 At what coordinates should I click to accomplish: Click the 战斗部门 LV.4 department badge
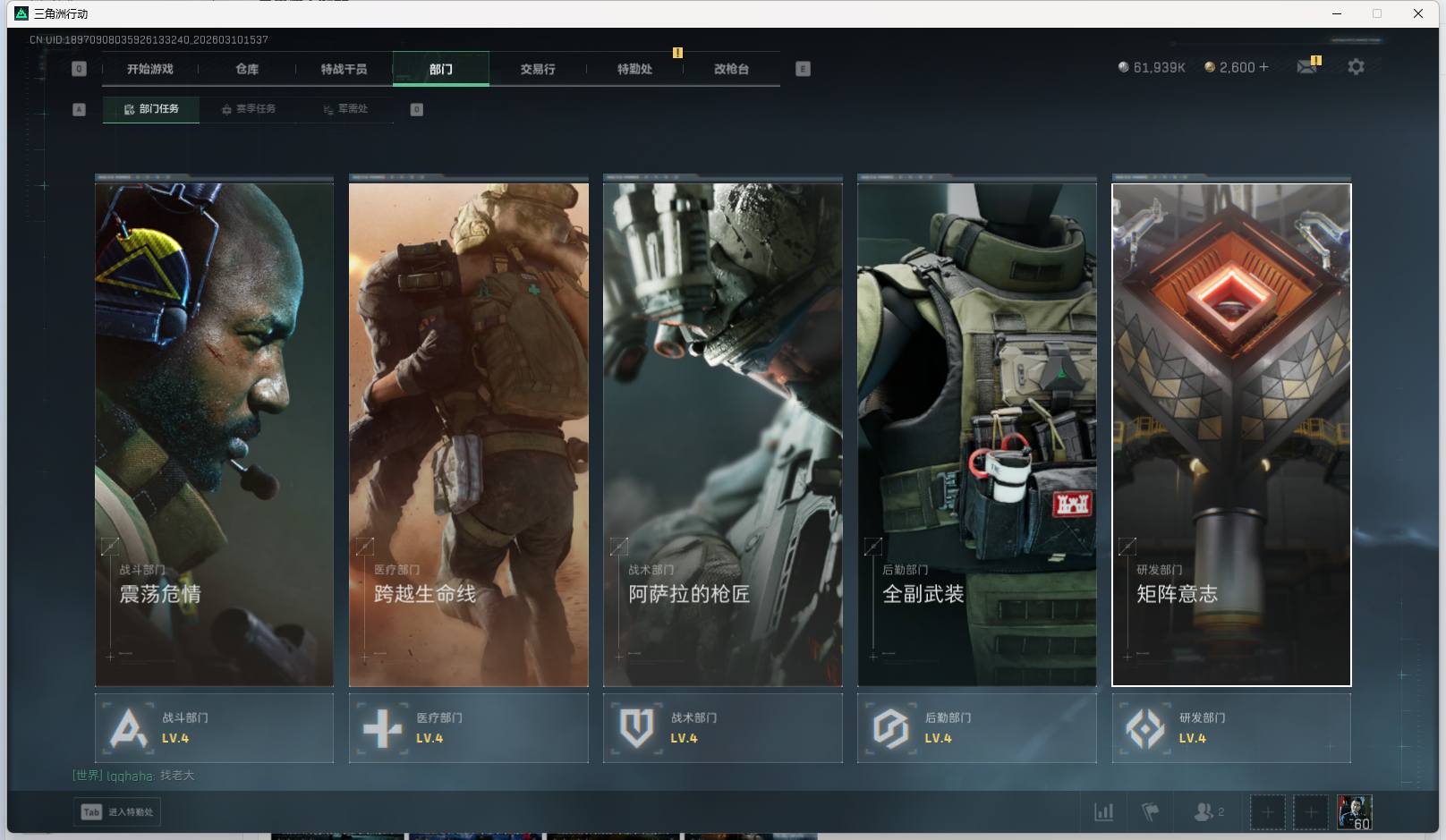tap(214, 728)
